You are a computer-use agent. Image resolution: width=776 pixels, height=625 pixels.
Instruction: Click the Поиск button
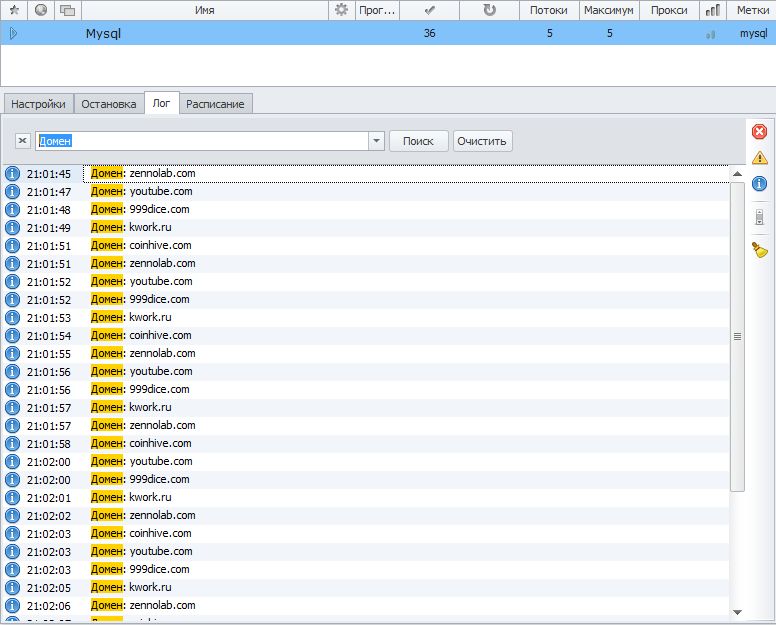click(x=418, y=141)
